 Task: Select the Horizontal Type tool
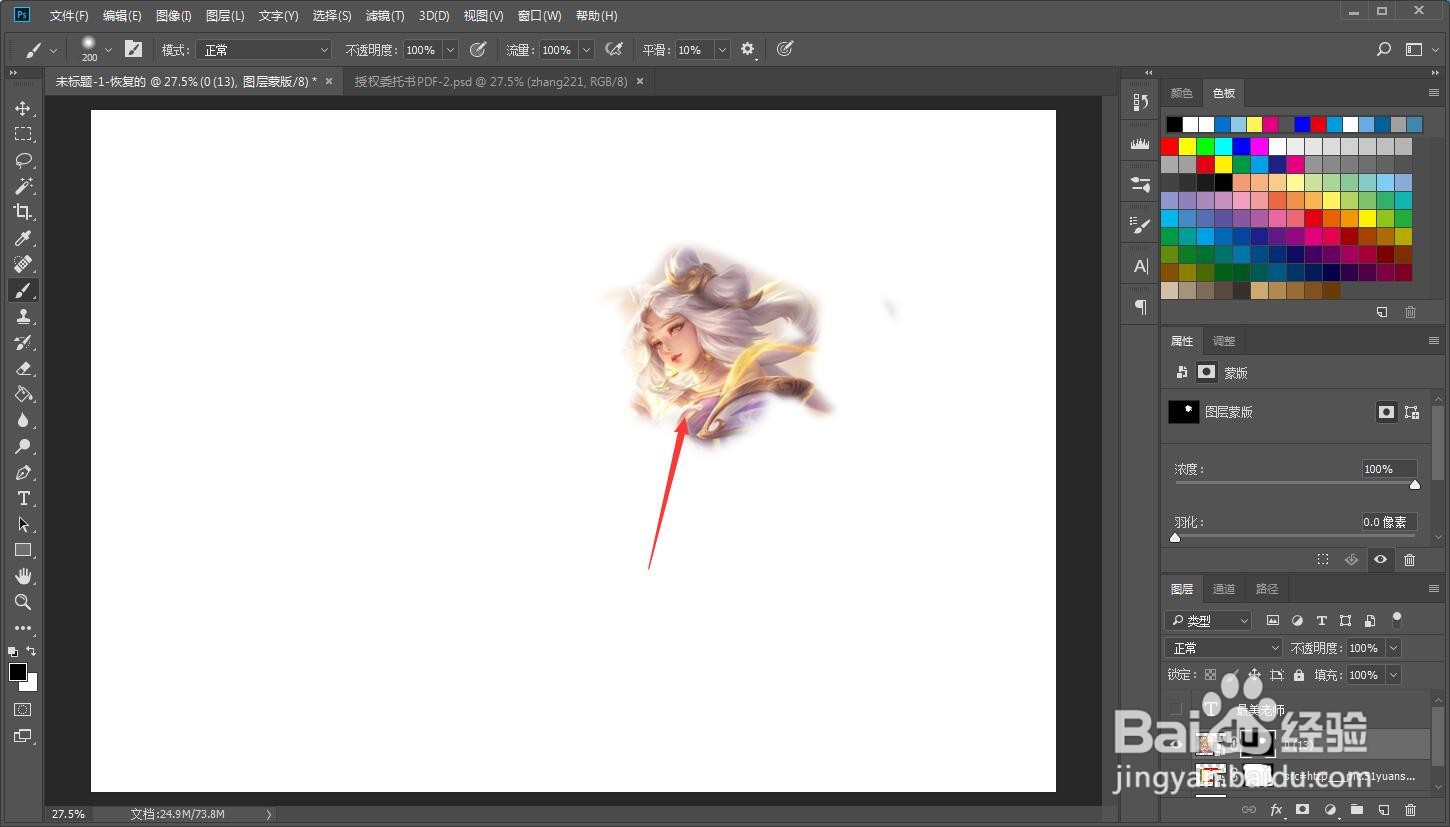pyautogui.click(x=23, y=498)
